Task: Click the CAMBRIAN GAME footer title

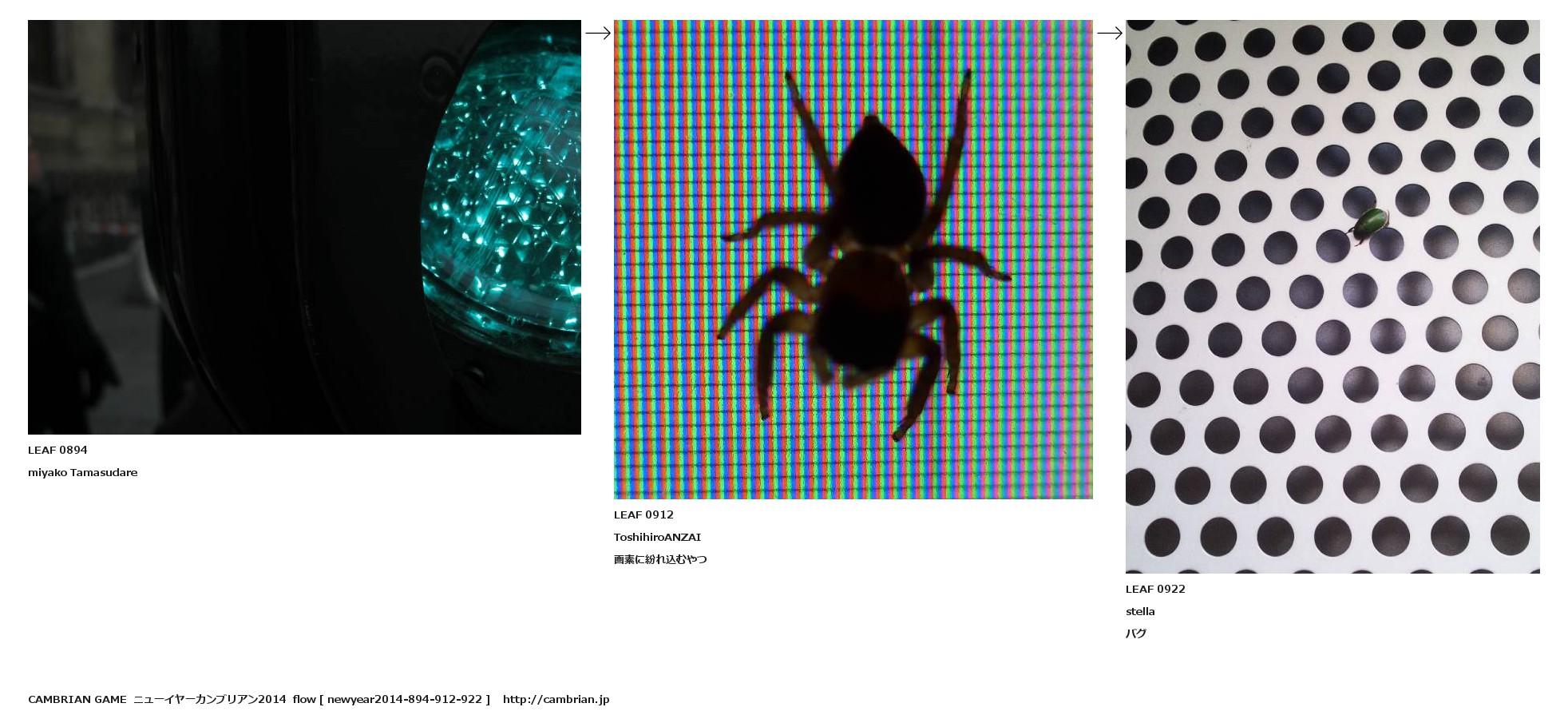Action: coord(77,699)
